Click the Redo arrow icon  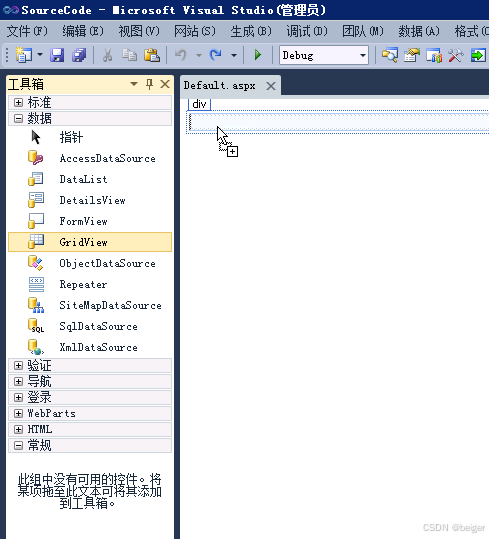coord(216,55)
